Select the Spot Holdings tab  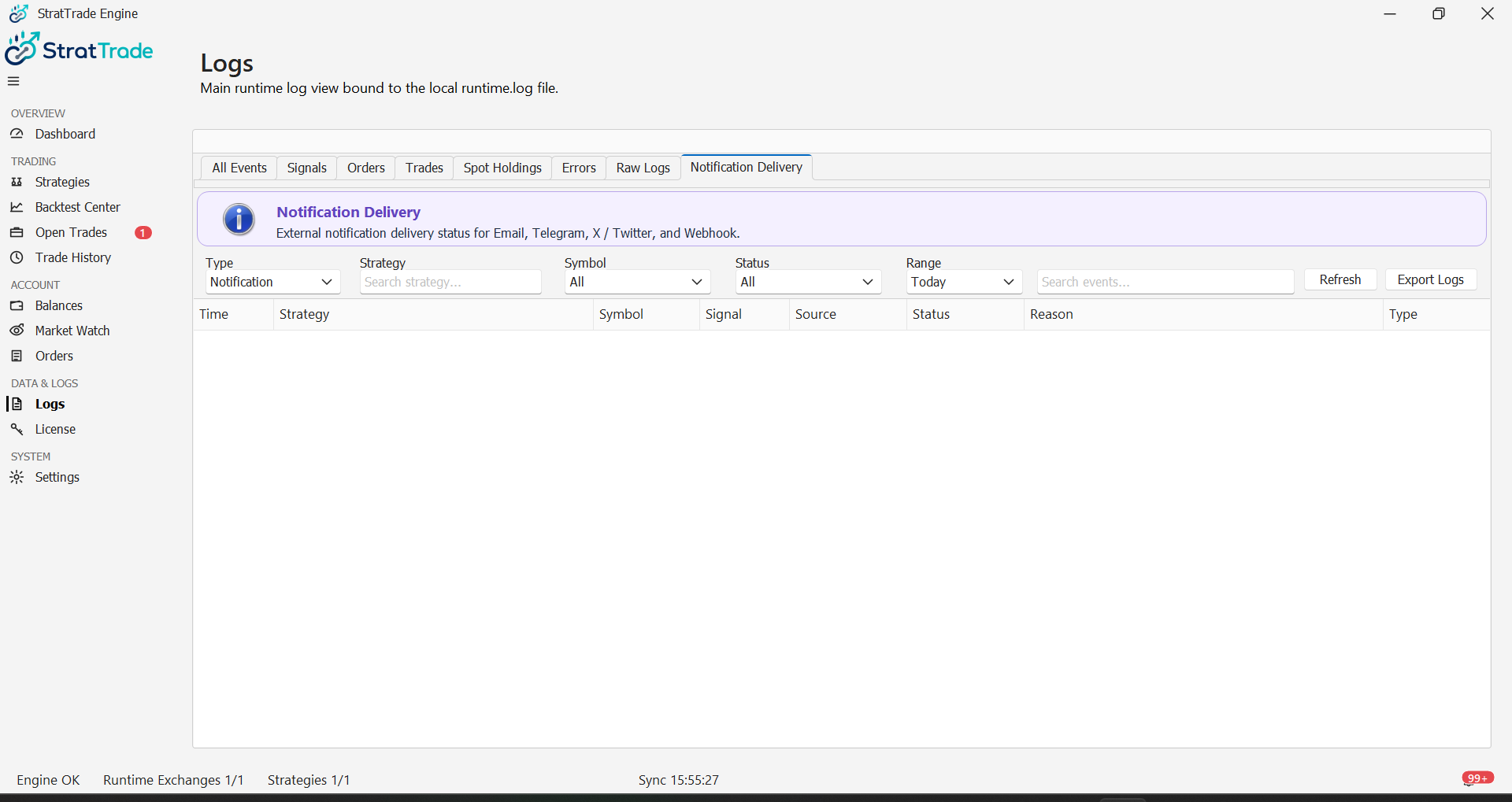point(502,168)
